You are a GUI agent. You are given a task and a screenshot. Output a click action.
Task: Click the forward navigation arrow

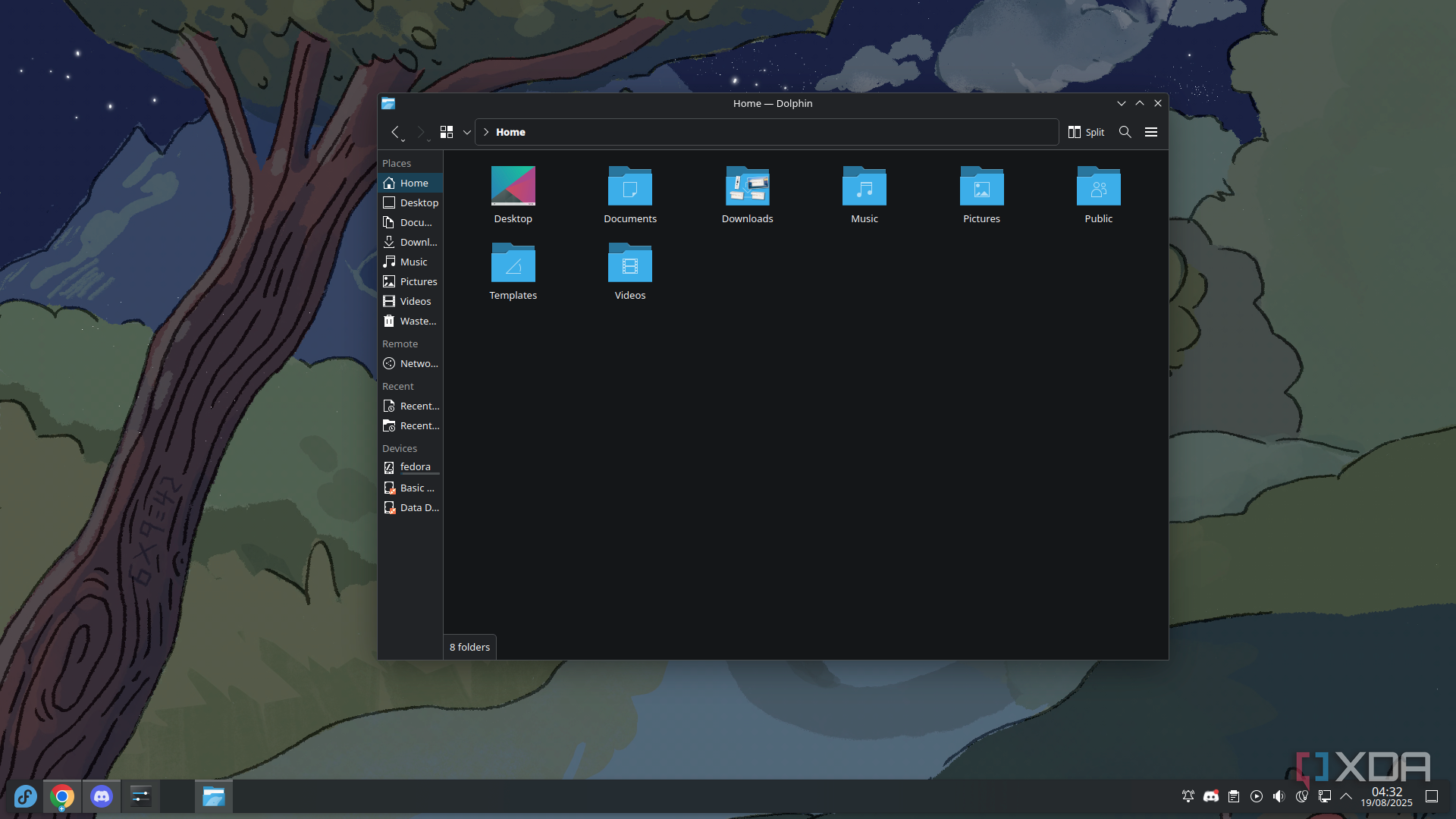coord(420,132)
